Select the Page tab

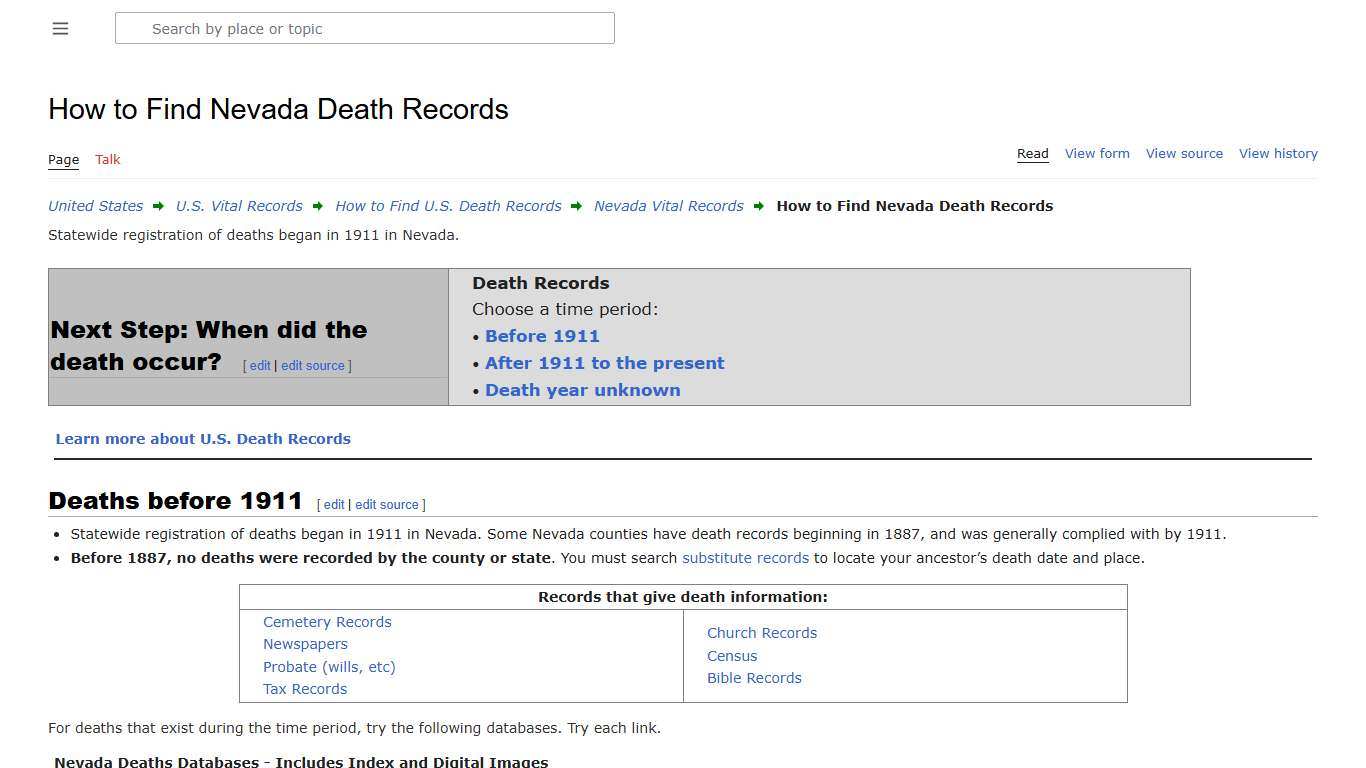tap(63, 159)
